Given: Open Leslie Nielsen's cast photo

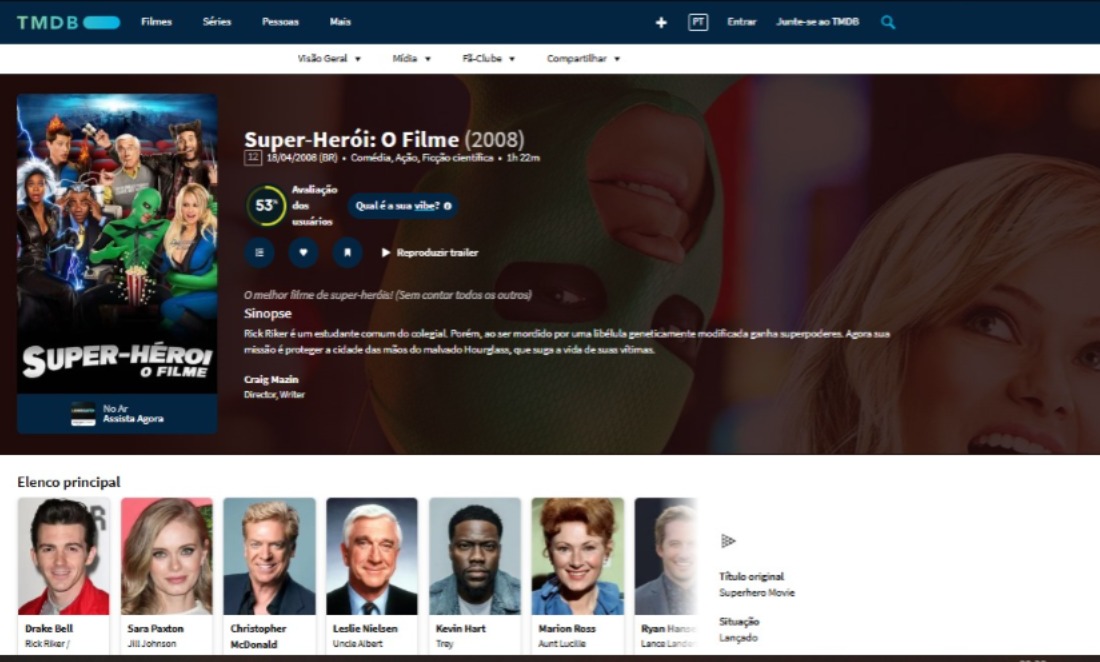Looking at the screenshot, I should click(x=372, y=556).
